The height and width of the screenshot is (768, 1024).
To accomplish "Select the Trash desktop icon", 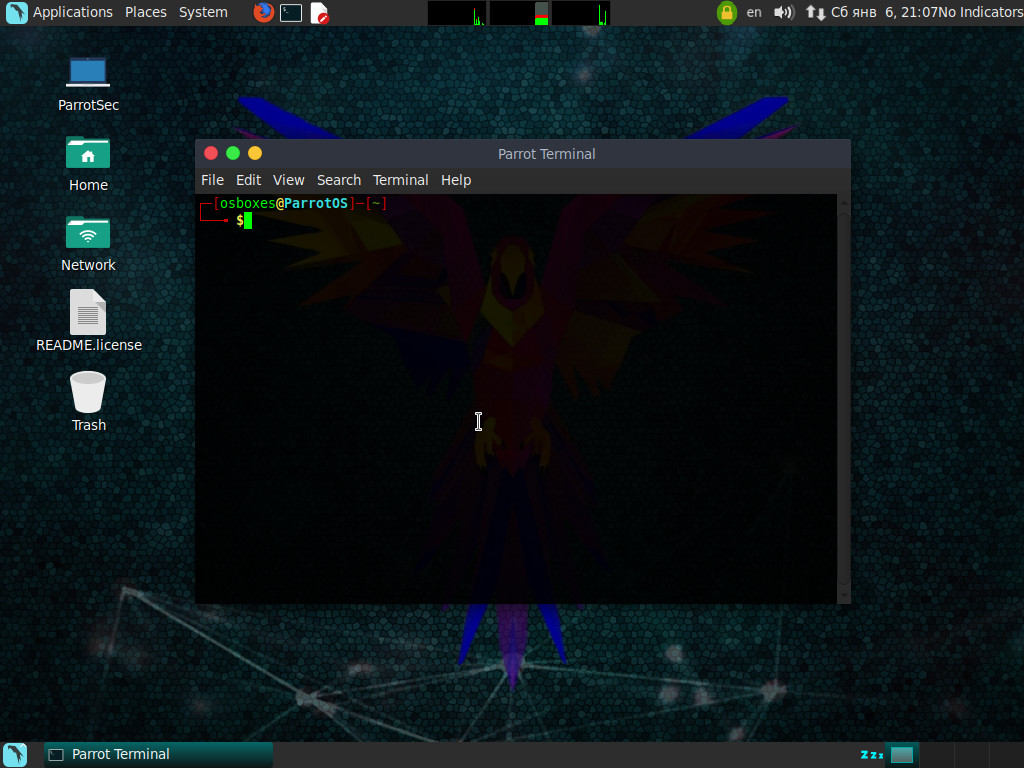I will pyautogui.click(x=88, y=402).
